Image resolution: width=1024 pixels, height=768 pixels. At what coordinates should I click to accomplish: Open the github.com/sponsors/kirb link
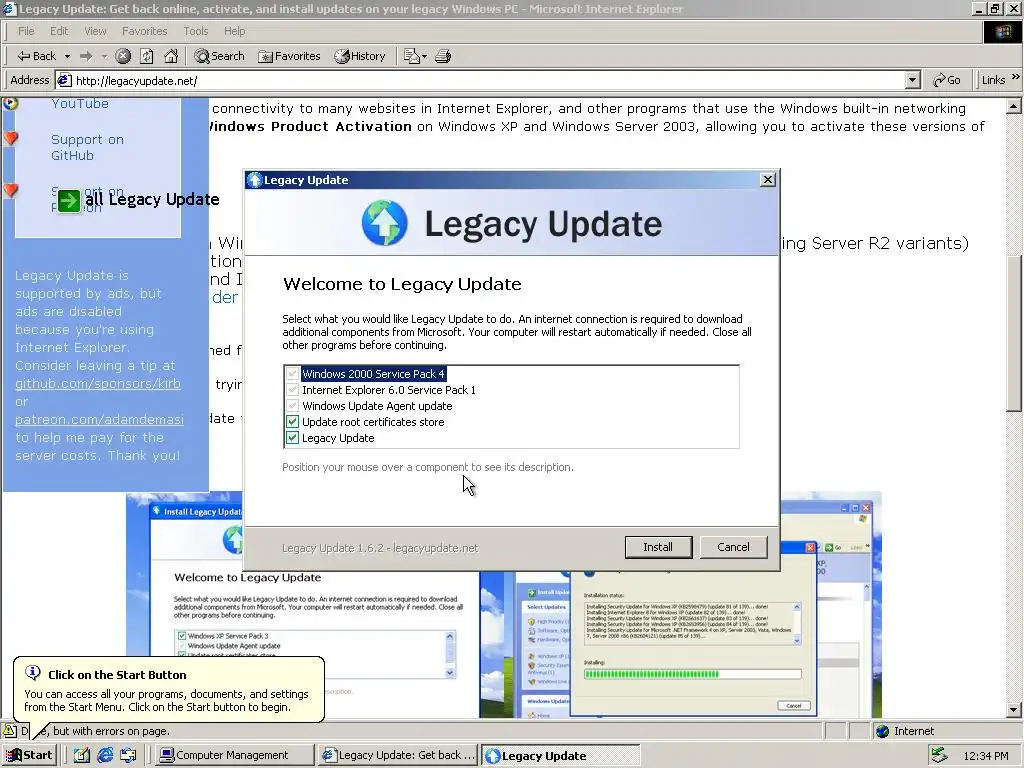(98, 383)
